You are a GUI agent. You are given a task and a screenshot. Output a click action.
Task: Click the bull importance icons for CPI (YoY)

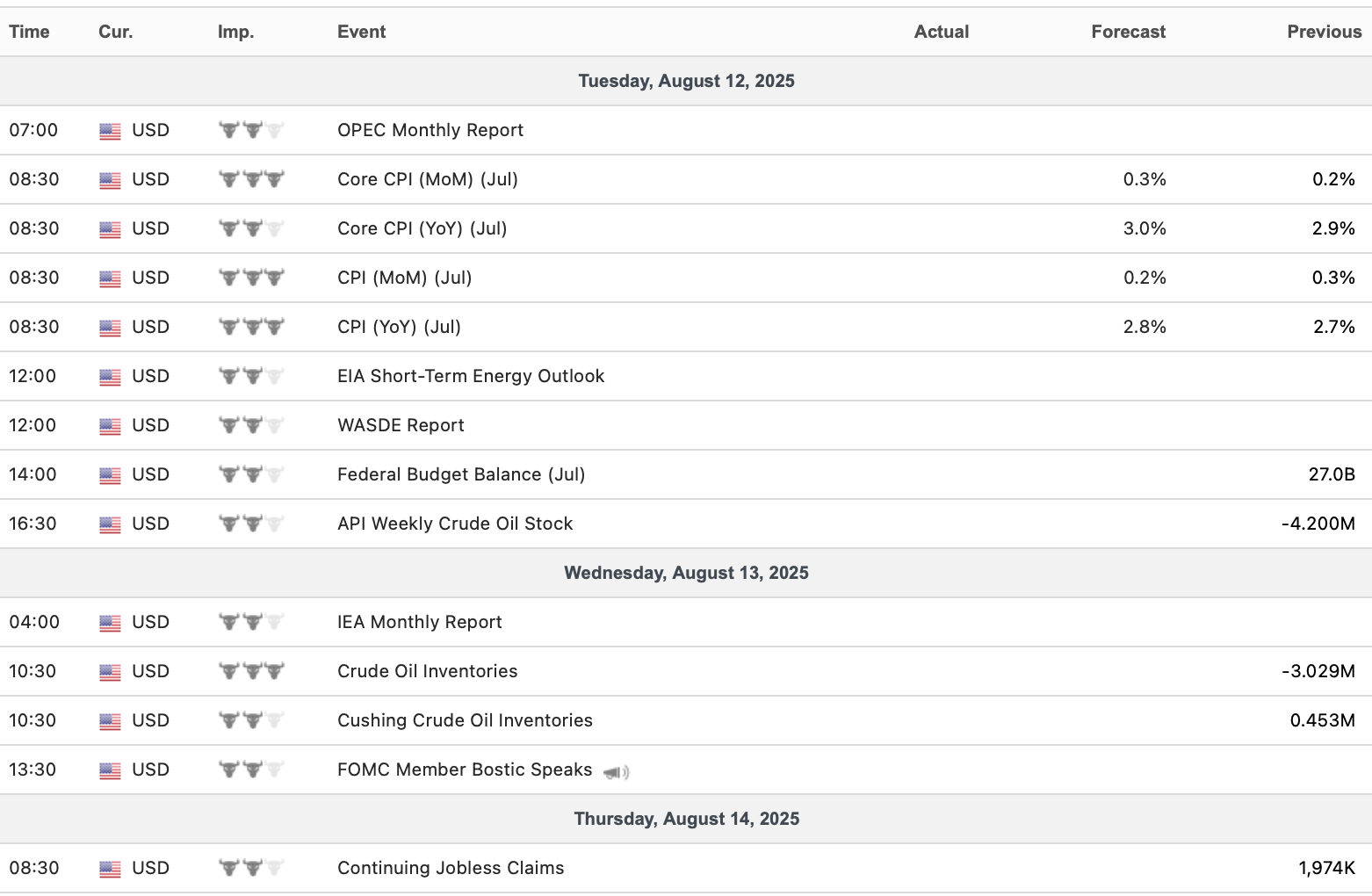[x=251, y=327]
